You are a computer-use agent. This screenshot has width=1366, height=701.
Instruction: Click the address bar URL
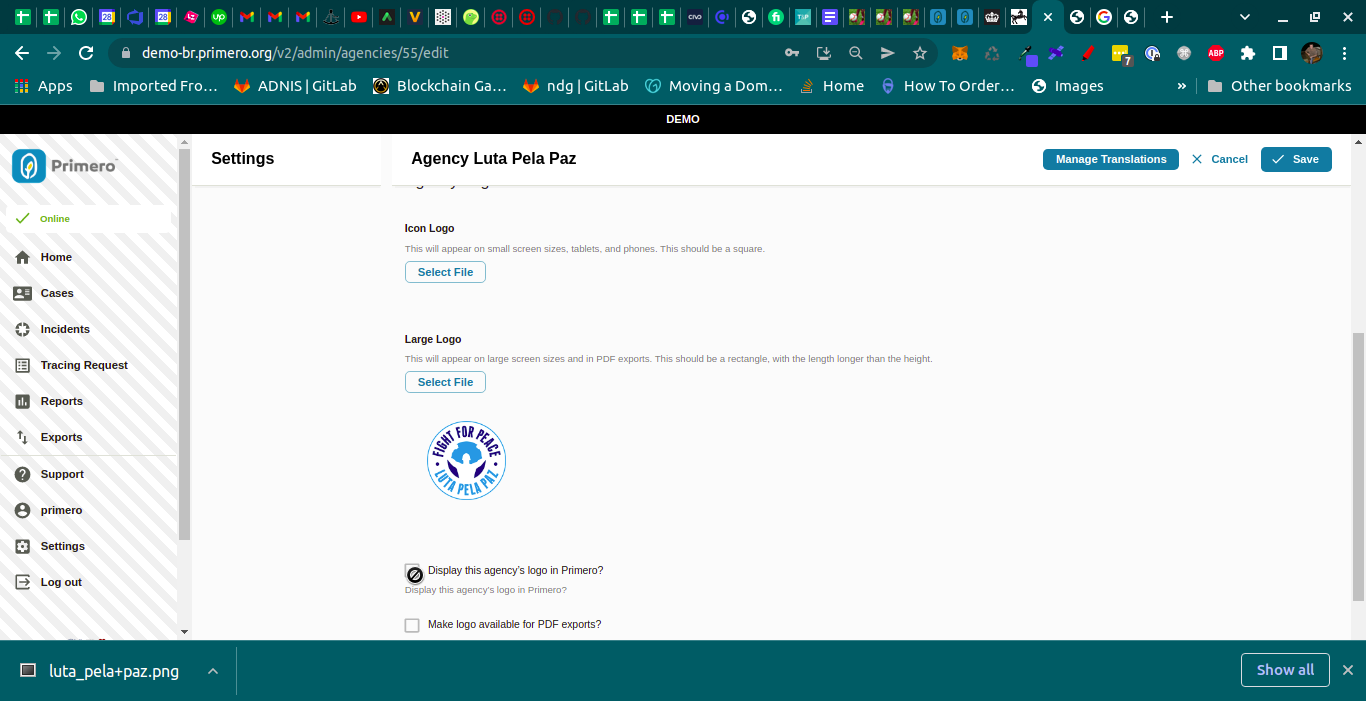[295, 53]
